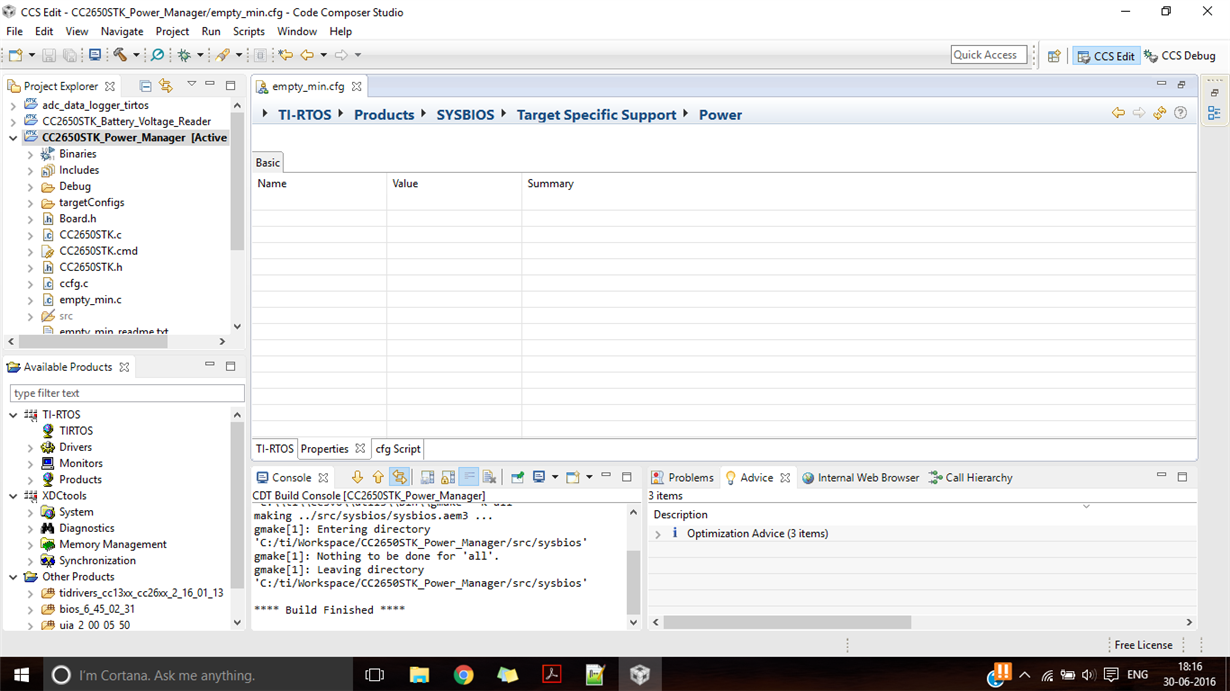
Task: Build project with the hammer icon
Action: tap(120, 55)
